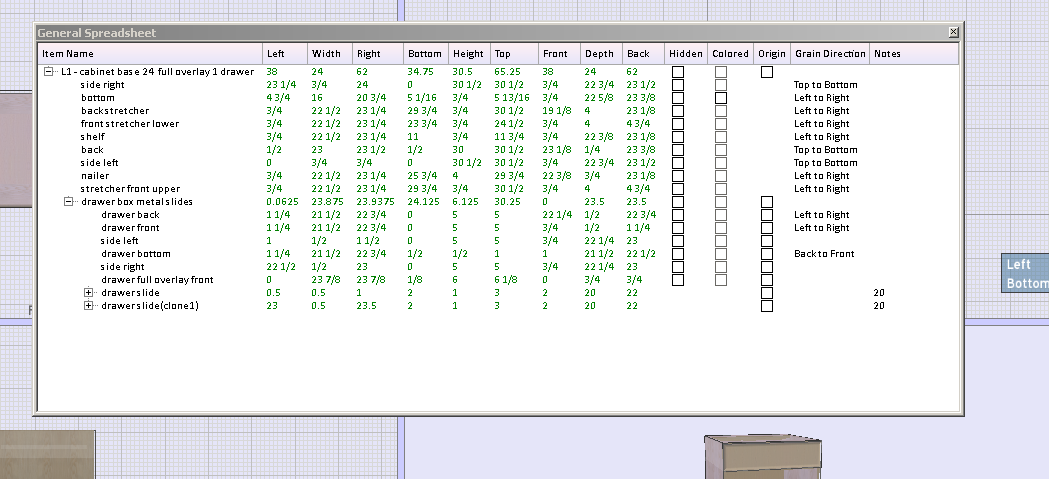Collapse the drawer box metal slides node
Viewport: 1049px width, 479px height.
tap(68, 201)
